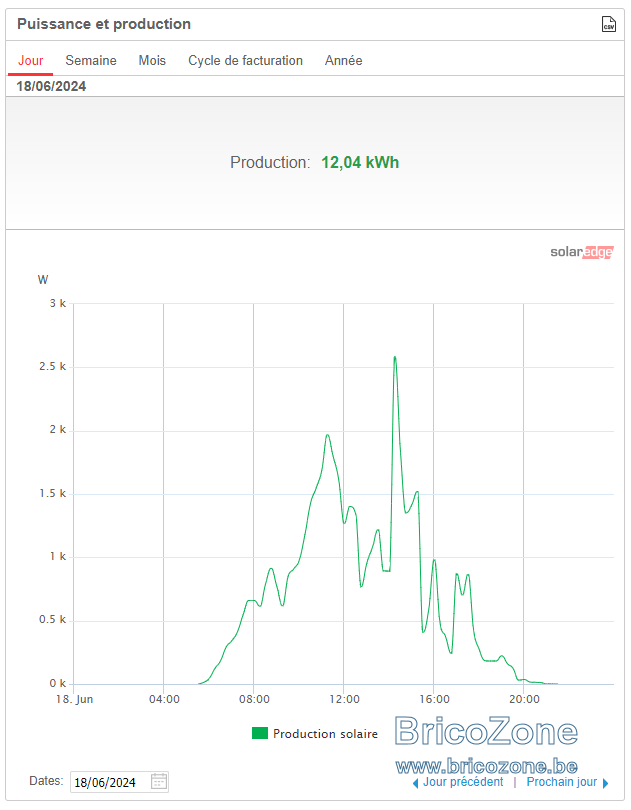
Task: Switch to the Année tab
Action: click(x=344, y=60)
